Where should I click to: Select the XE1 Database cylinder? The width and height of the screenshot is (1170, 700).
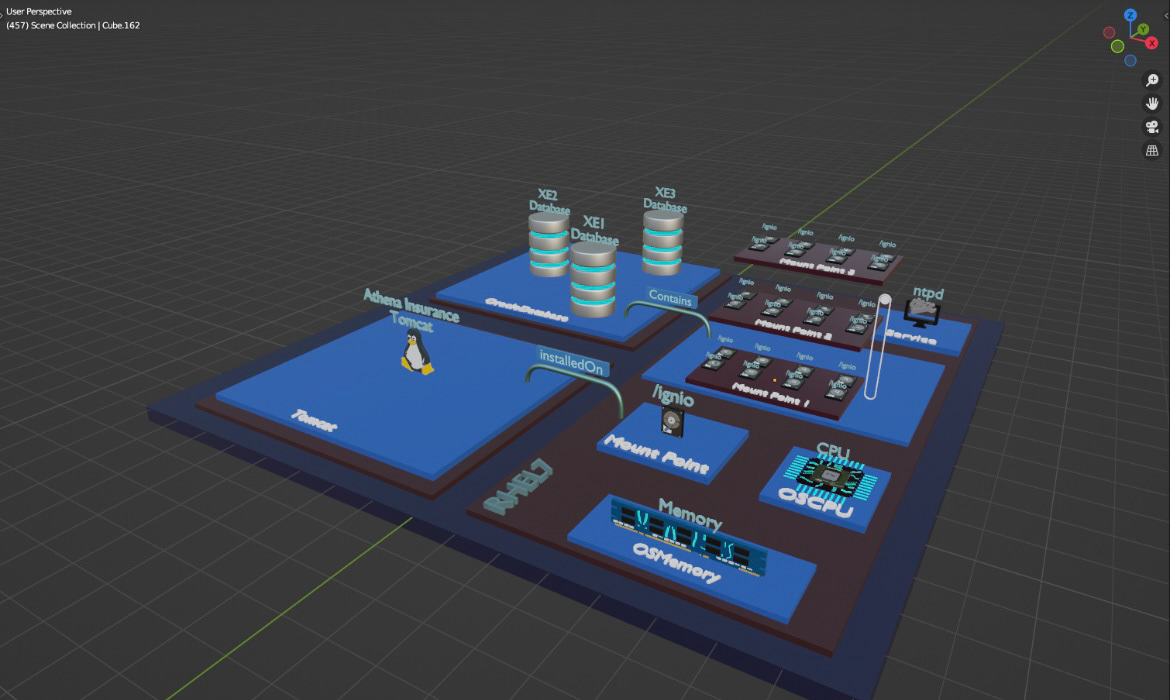click(x=593, y=280)
